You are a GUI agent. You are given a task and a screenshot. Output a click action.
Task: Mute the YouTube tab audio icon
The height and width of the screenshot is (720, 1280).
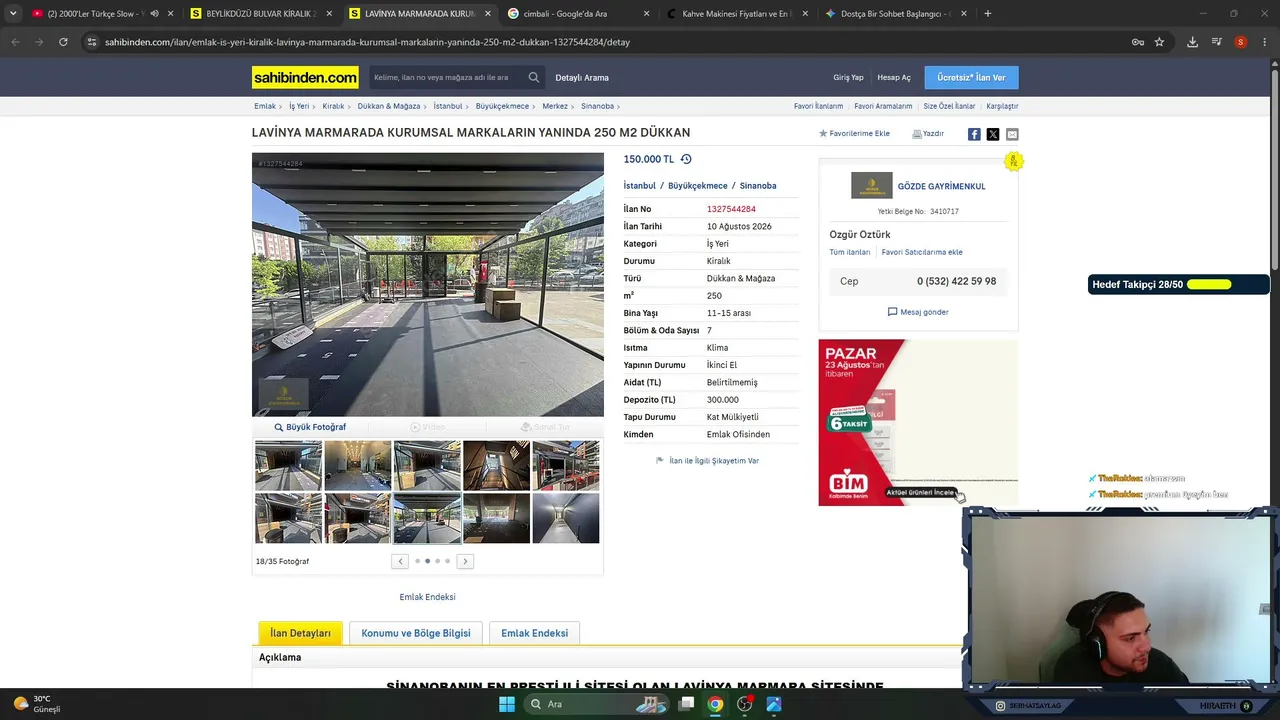(154, 14)
